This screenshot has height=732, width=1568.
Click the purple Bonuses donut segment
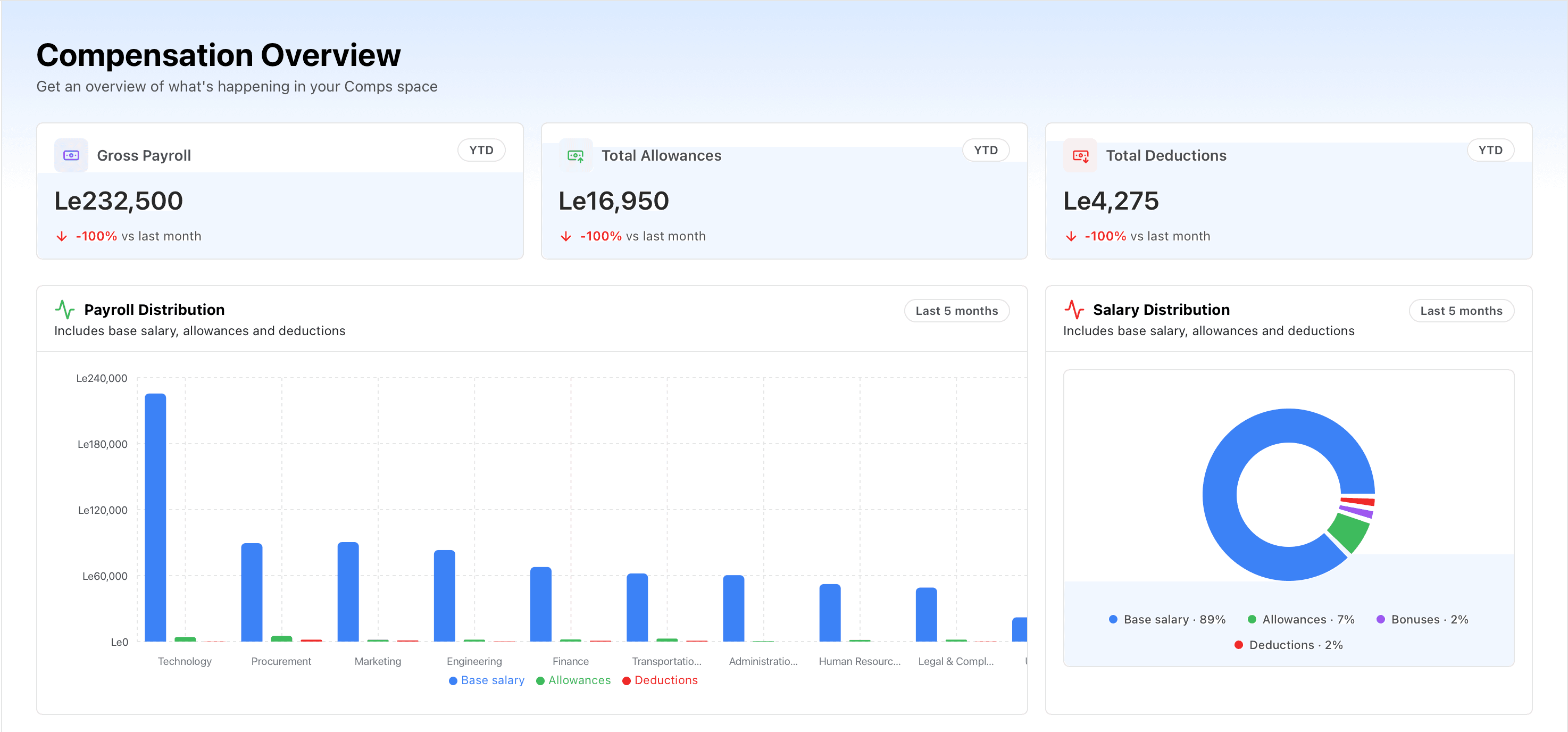click(x=1357, y=512)
